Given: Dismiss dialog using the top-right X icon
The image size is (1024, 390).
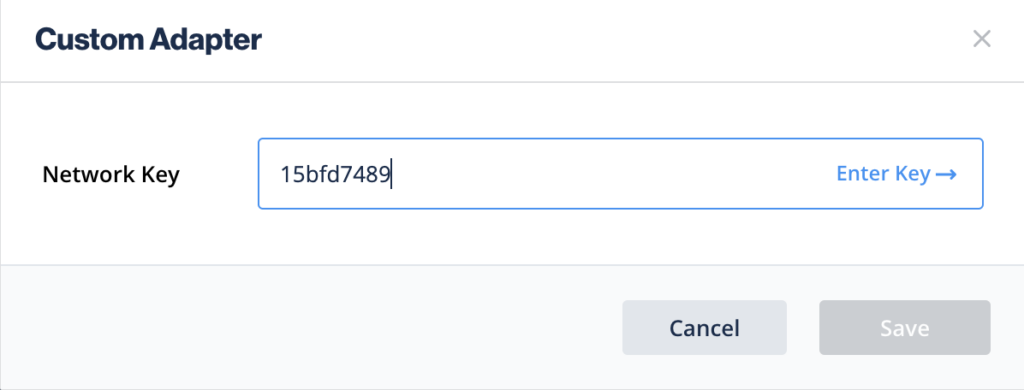Looking at the screenshot, I should [x=982, y=39].
